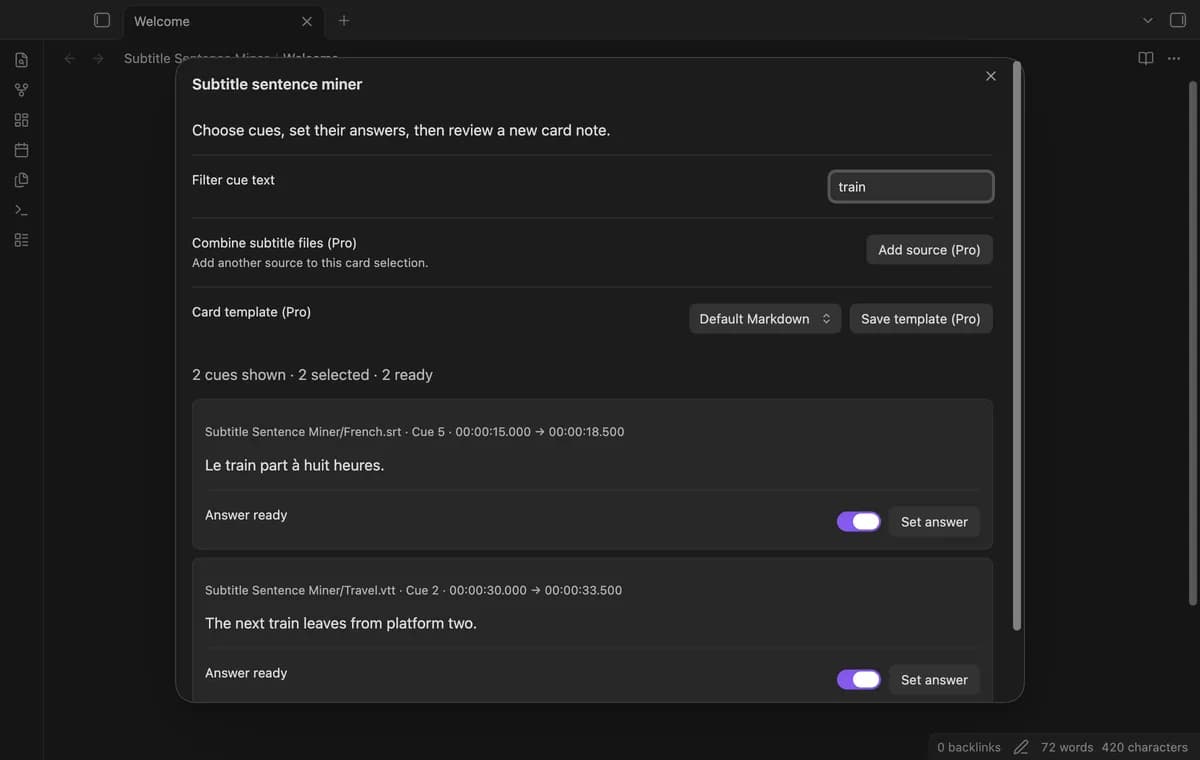Switch to reading view book icon
Viewport: 1200px width, 760px height.
1146,58
